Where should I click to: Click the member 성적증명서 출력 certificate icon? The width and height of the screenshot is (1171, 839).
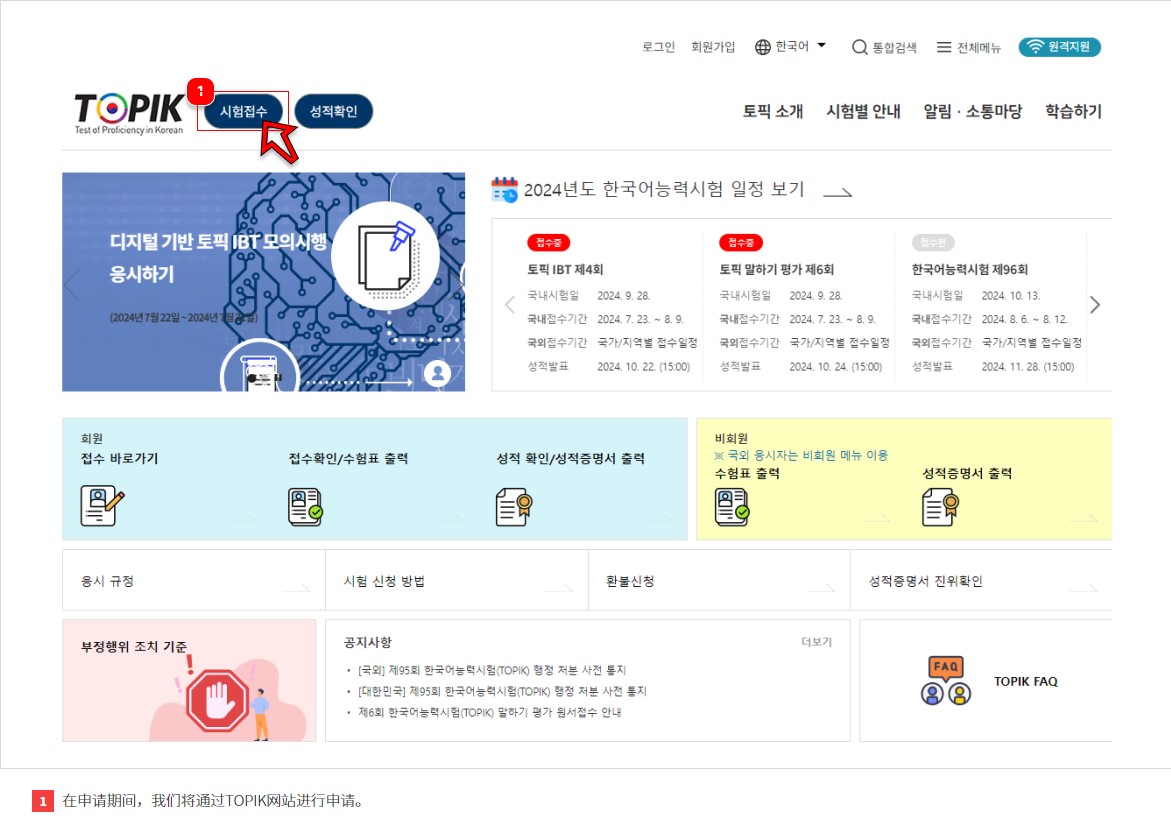[x=514, y=507]
